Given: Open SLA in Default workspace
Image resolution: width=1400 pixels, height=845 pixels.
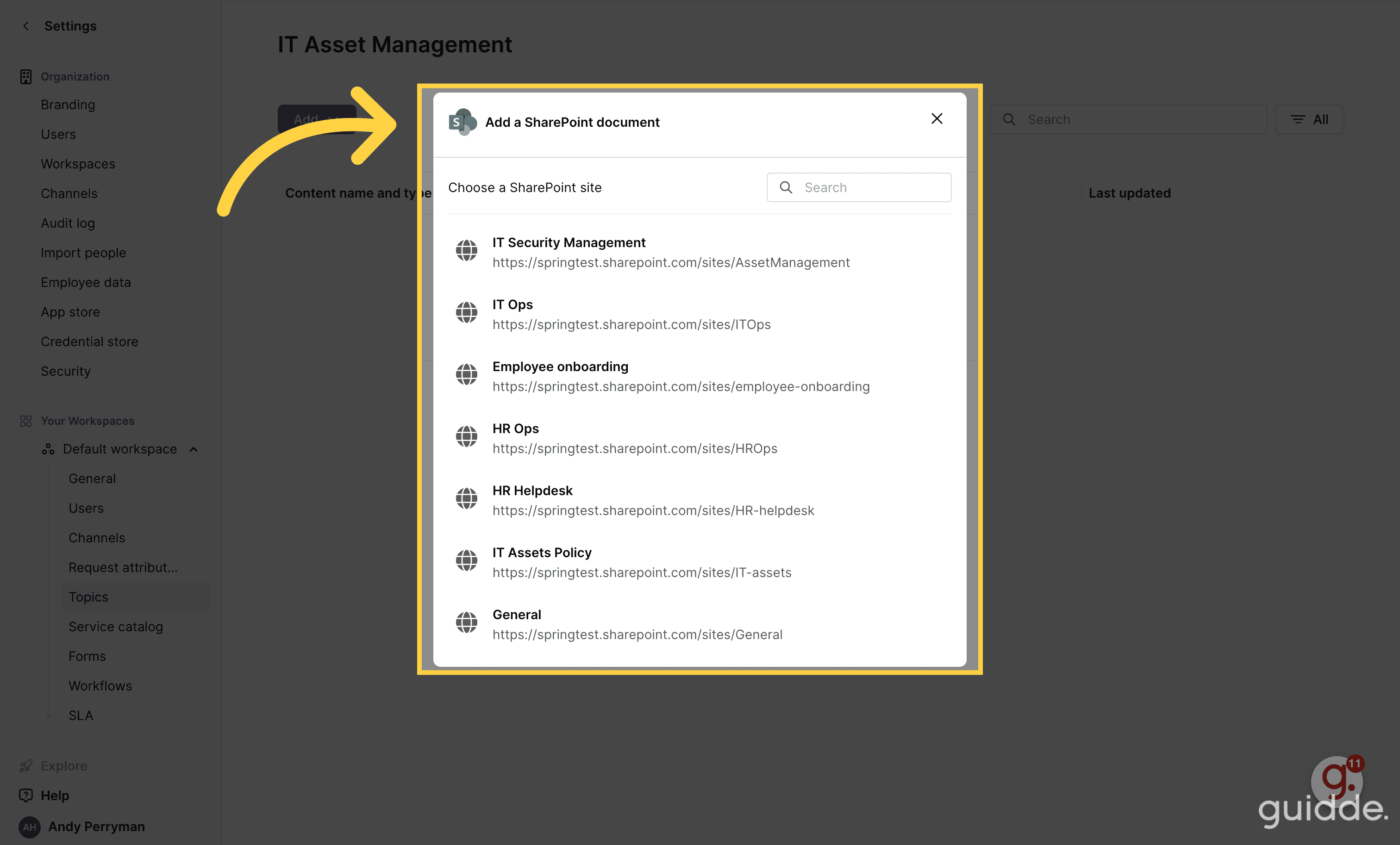Looking at the screenshot, I should [x=81, y=715].
